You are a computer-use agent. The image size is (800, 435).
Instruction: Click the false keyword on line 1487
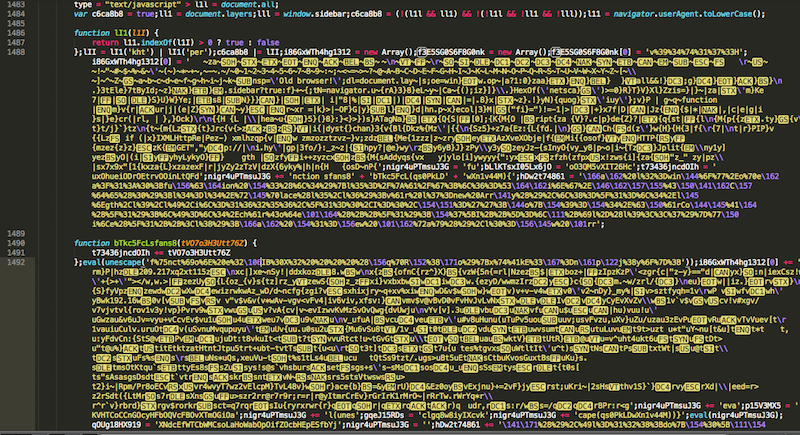pyautogui.click(x=268, y=43)
